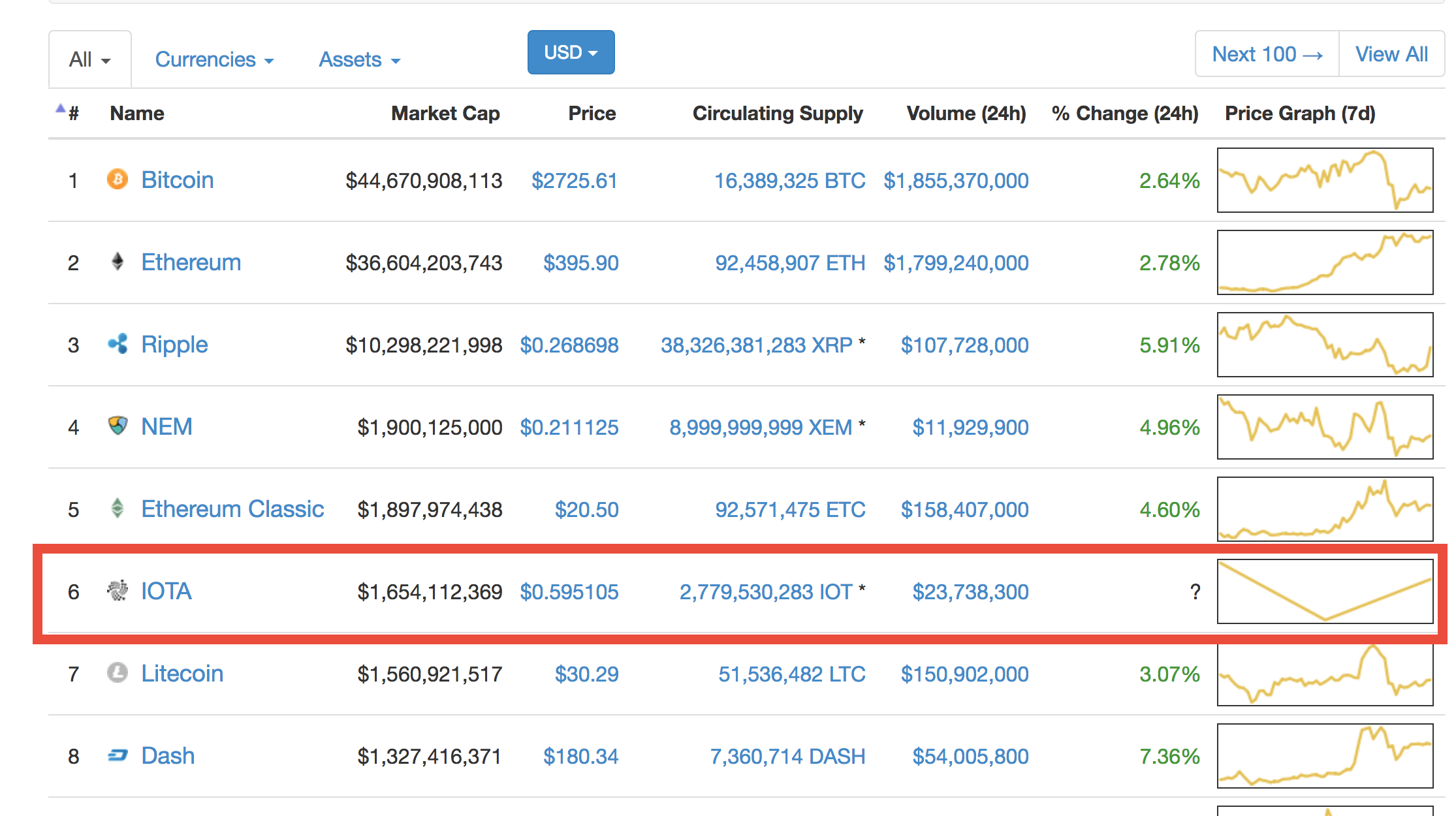Click the NEM shield logo icon

tap(118, 426)
